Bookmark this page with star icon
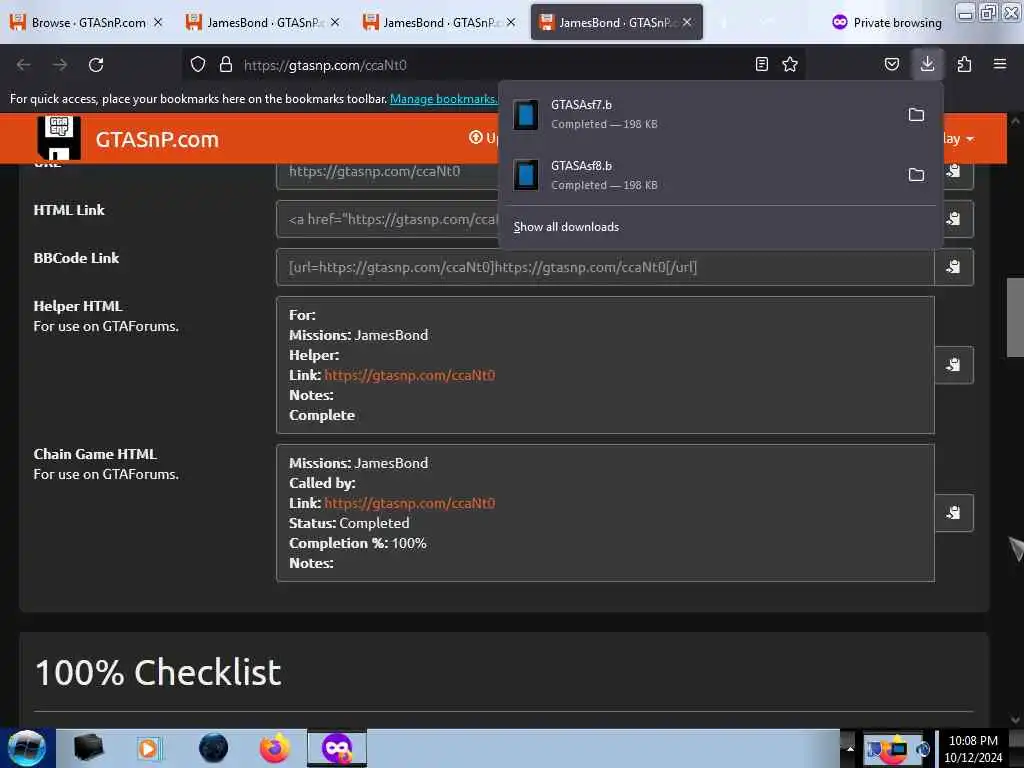The image size is (1024, 768). (x=790, y=64)
